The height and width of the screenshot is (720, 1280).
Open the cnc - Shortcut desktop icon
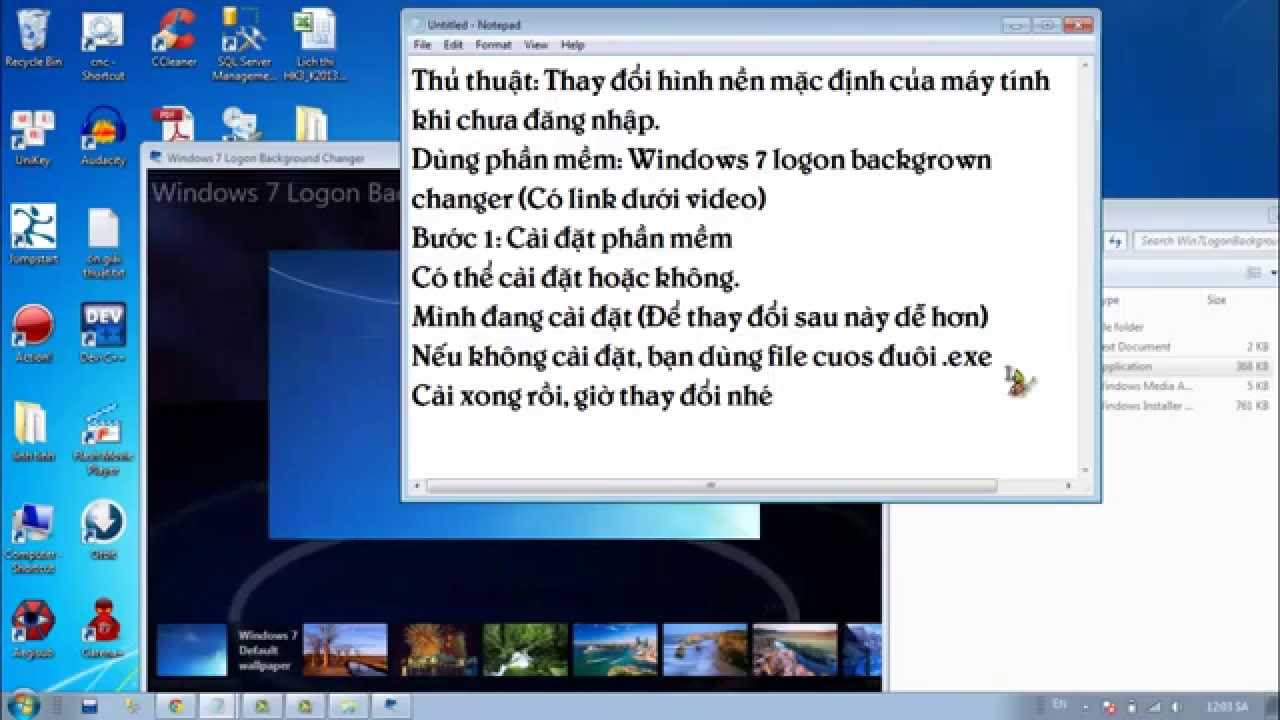pos(102,45)
